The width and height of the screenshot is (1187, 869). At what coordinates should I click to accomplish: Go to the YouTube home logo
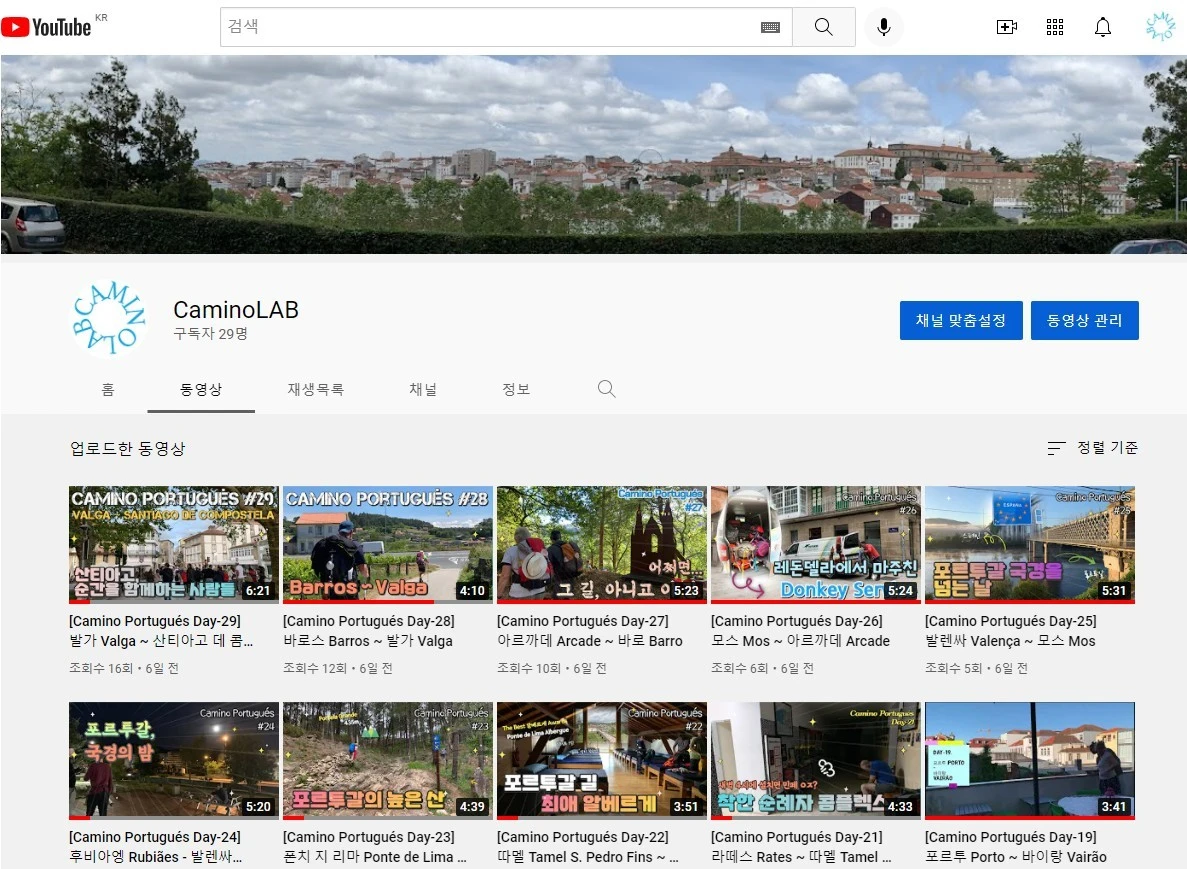46,27
